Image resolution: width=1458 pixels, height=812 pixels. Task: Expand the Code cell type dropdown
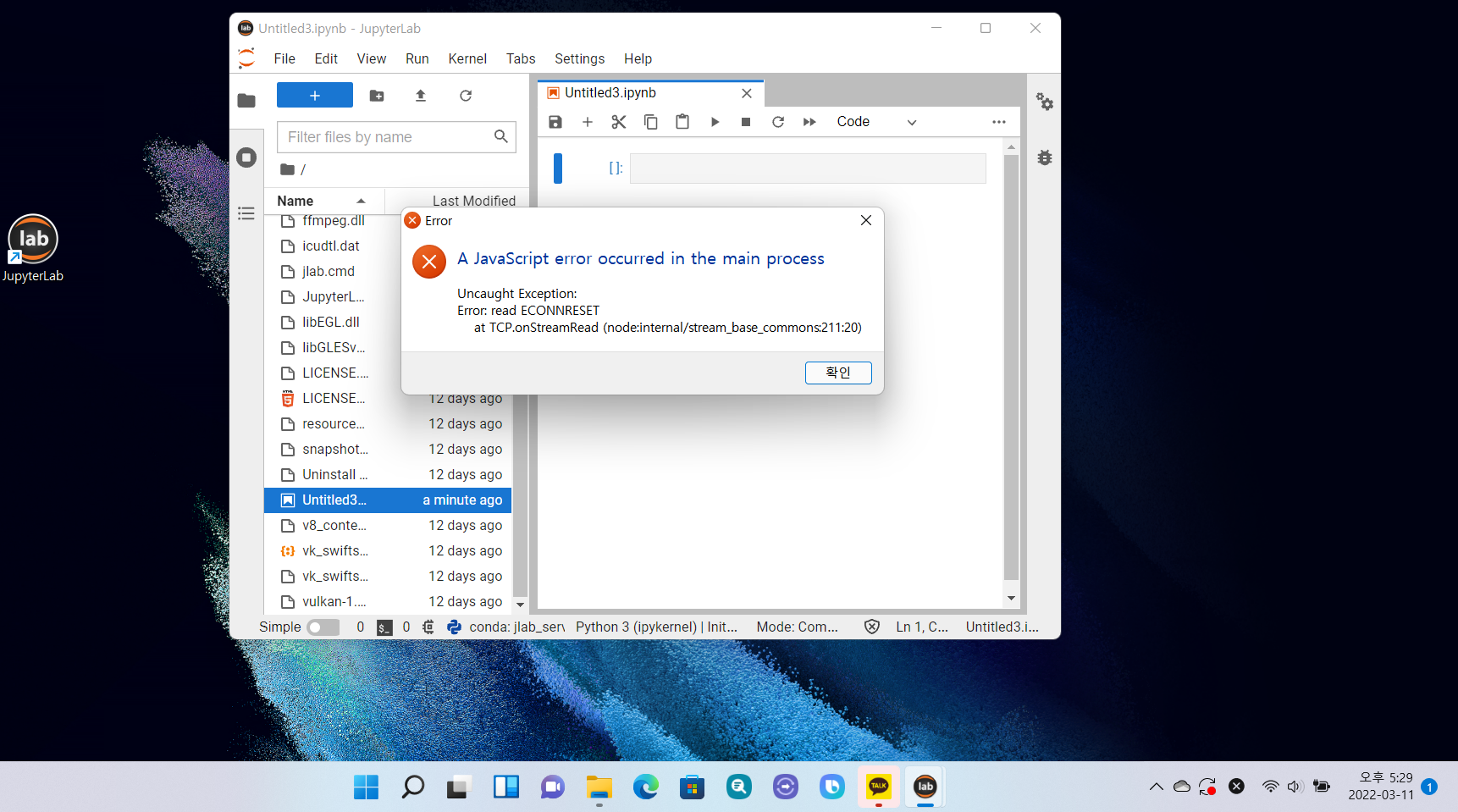(x=876, y=122)
